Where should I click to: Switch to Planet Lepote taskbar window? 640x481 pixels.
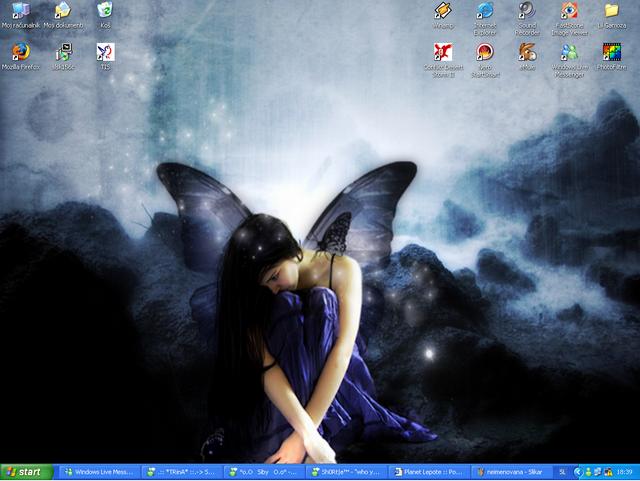[x=430, y=471]
